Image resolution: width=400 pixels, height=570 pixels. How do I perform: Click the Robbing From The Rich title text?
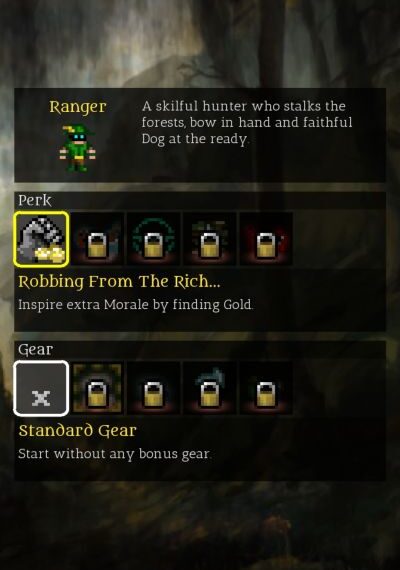click(119, 282)
